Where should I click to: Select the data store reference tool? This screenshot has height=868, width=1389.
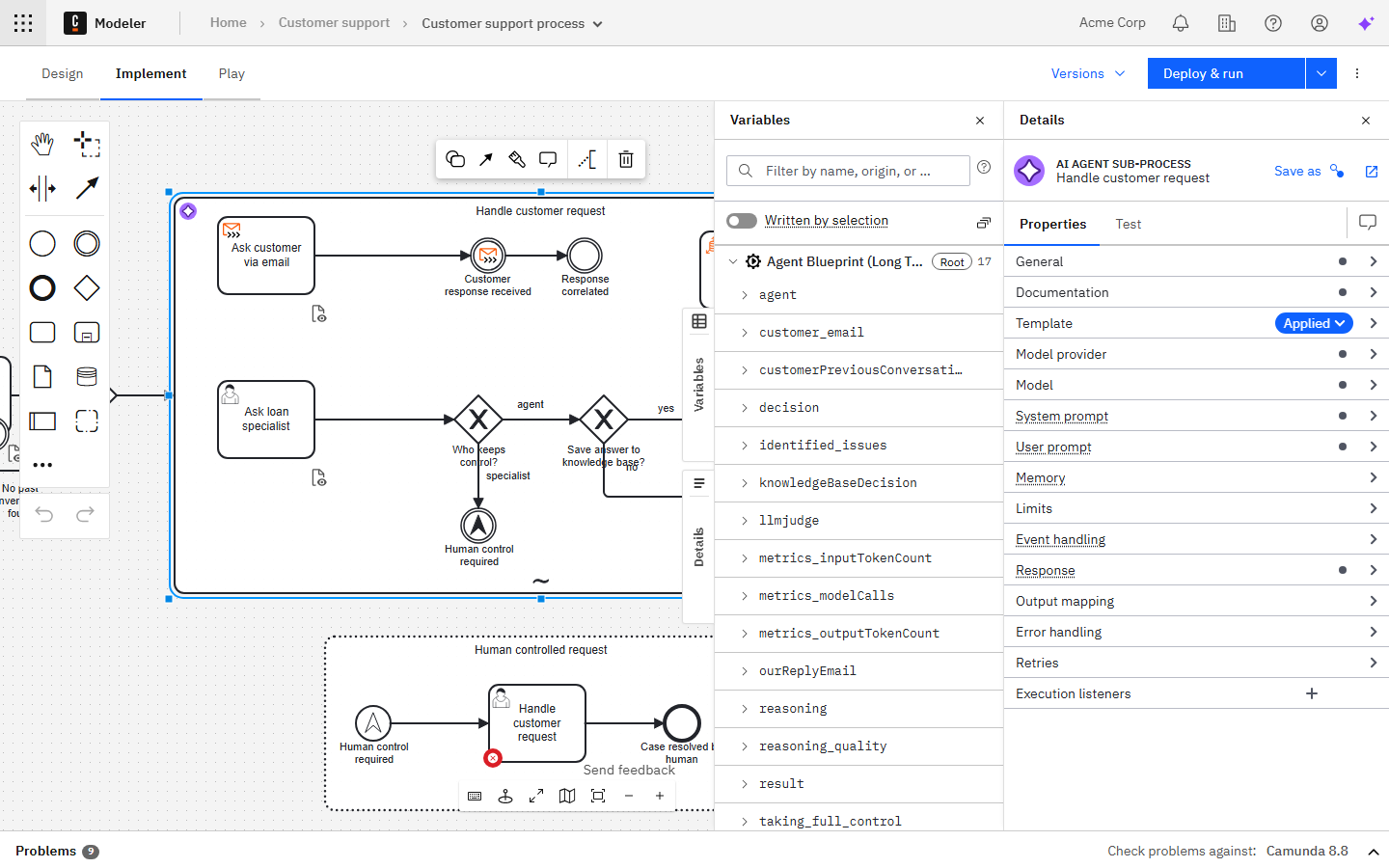[x=87, y=376]
